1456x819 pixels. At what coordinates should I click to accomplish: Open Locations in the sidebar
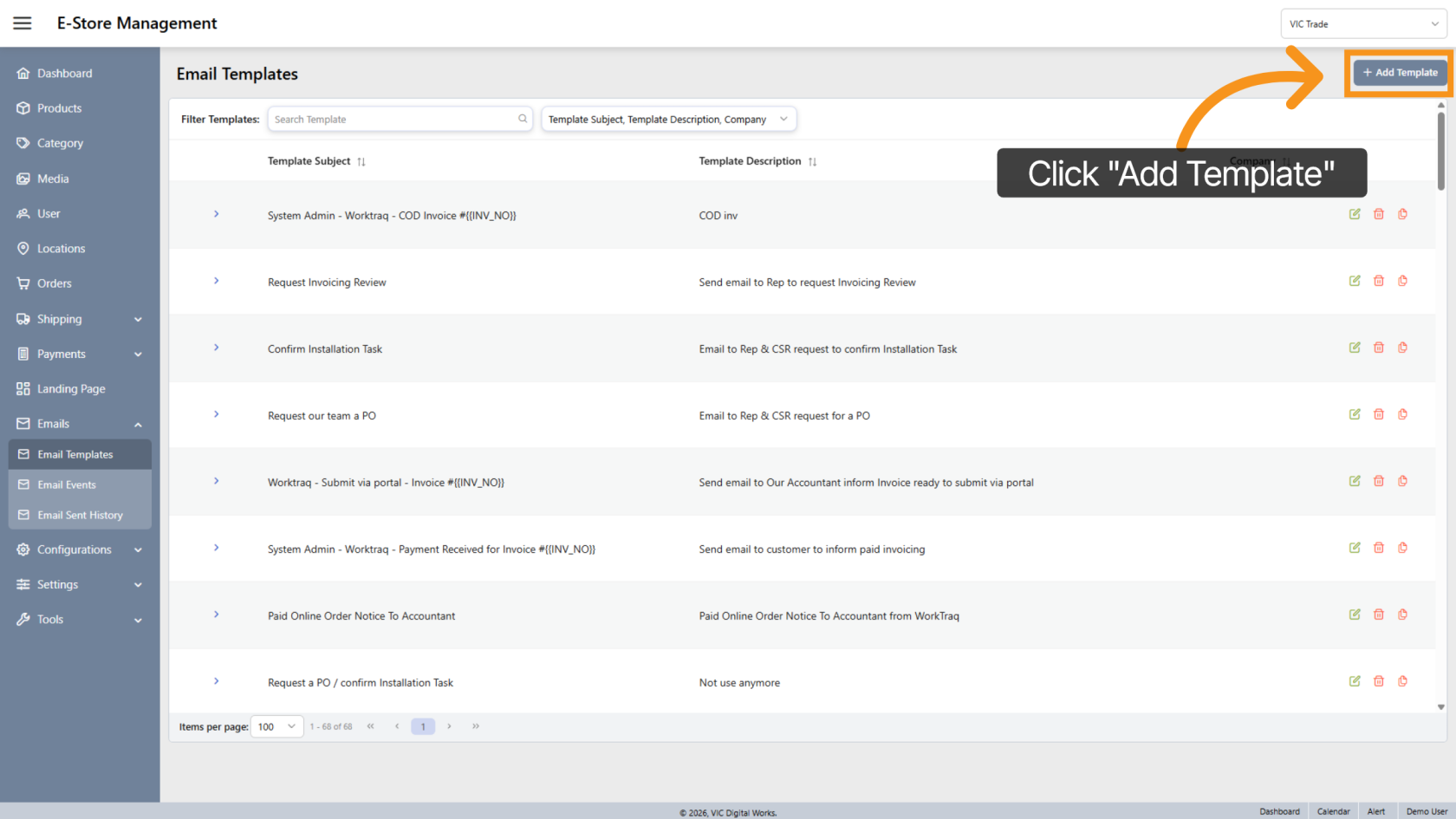coord(61,248)
